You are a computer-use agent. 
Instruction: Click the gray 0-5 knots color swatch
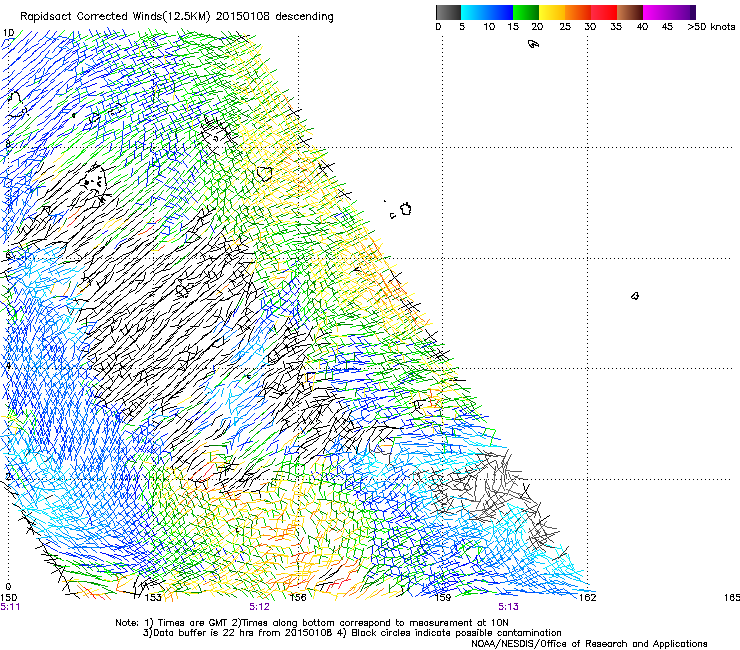(x=448, y=12)
